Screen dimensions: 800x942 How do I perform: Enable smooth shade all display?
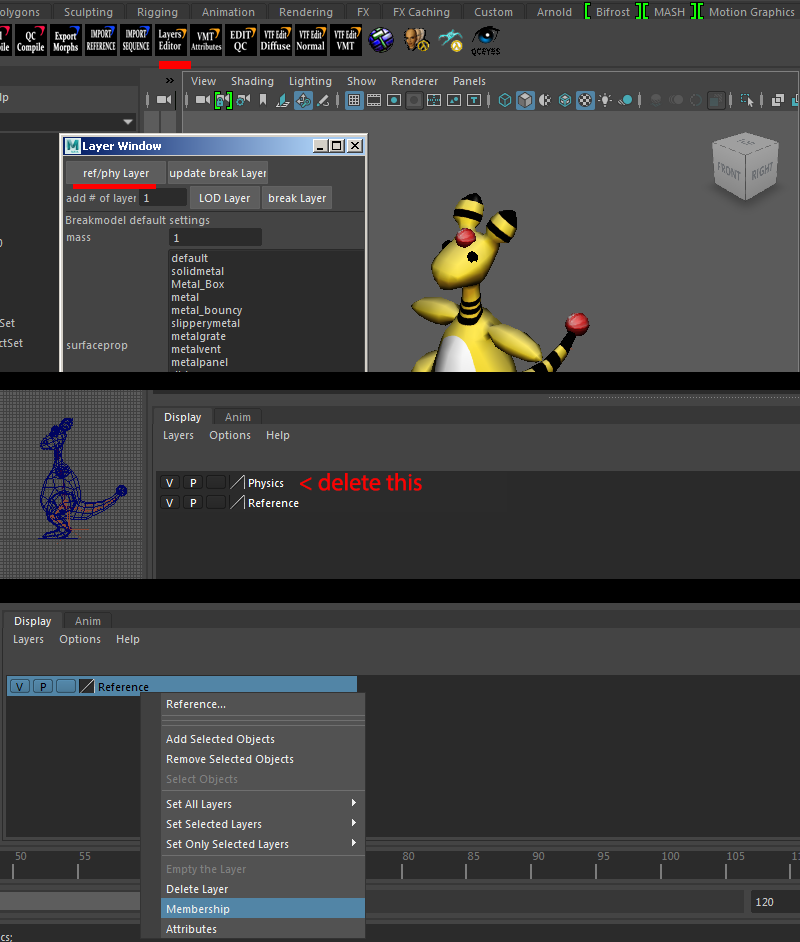pyautogui.click(x=525, y=100)
